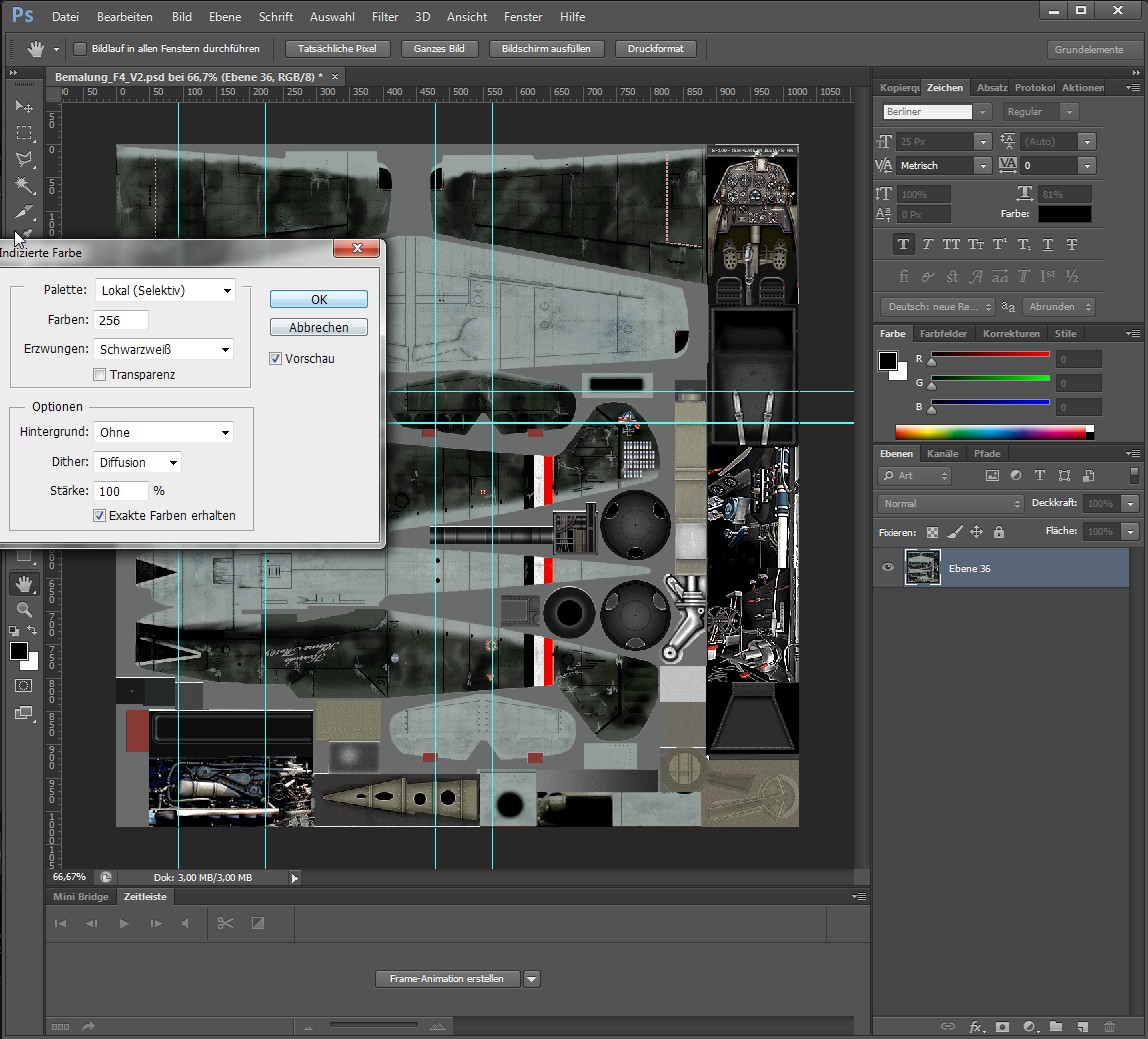1148x1039 pixels.
Task: Select the Zoom magnifier tool
Action: [x=24, y=609]
